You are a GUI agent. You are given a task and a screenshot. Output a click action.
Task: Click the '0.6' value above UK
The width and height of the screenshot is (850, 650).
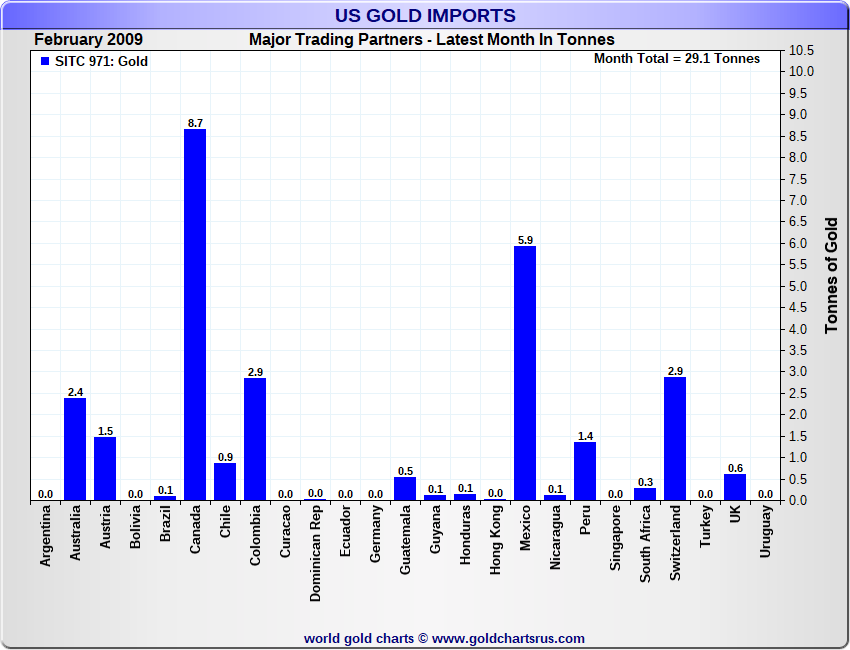pos(736,468)
